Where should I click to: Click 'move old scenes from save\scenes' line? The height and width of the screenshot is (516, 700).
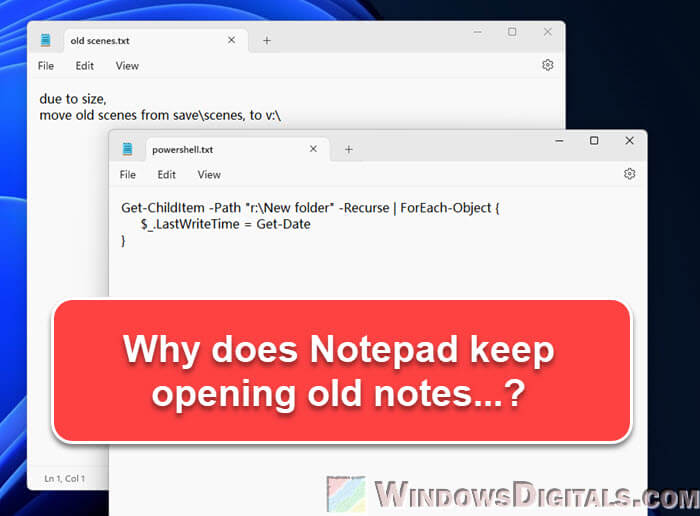pyautogui.click(x=160, y=115)
